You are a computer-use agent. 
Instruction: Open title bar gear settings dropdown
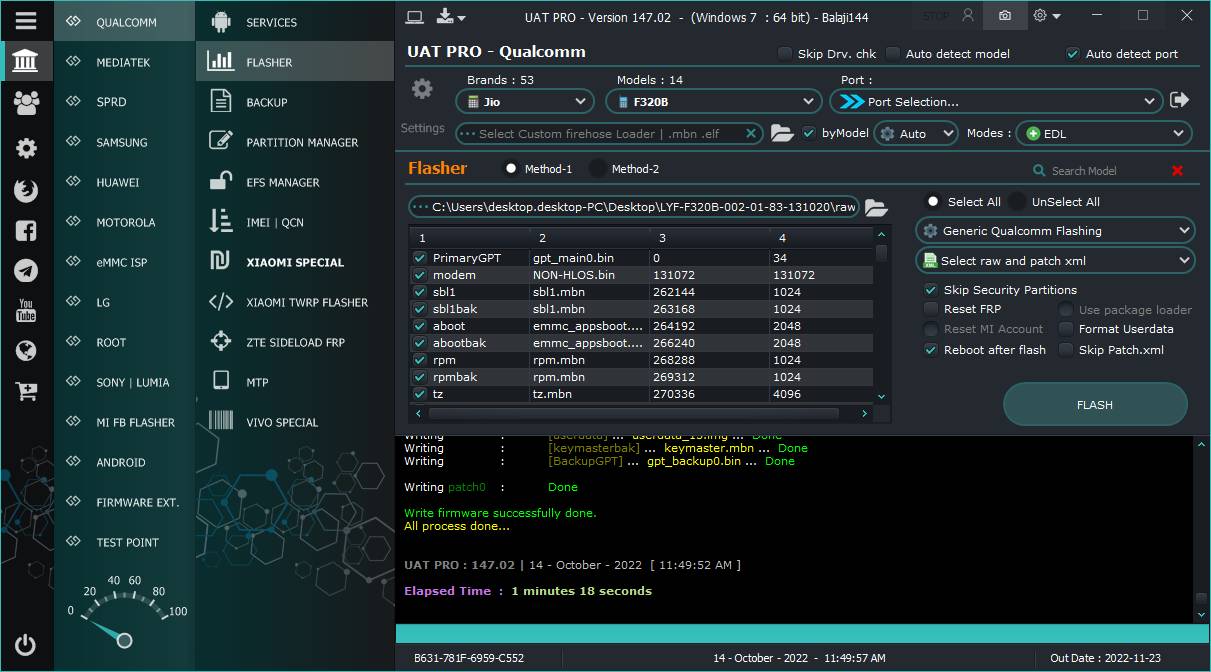click(x=1047, y=16)
